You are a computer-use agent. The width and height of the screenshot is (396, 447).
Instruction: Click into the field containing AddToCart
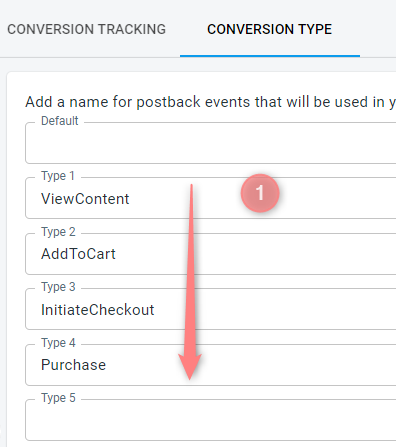[211, 254]
